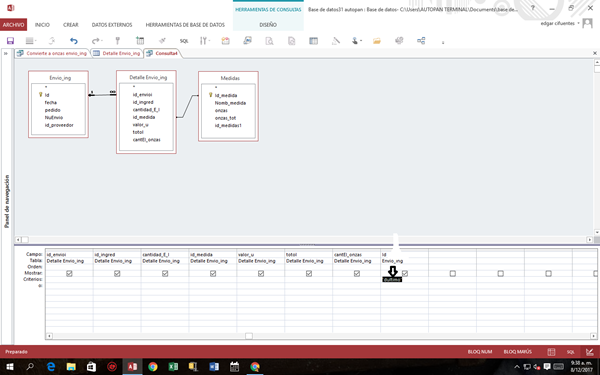Click the SQL view toolbar icon
This screenshot has width=600, height=375.
click(x=184, y=41)
